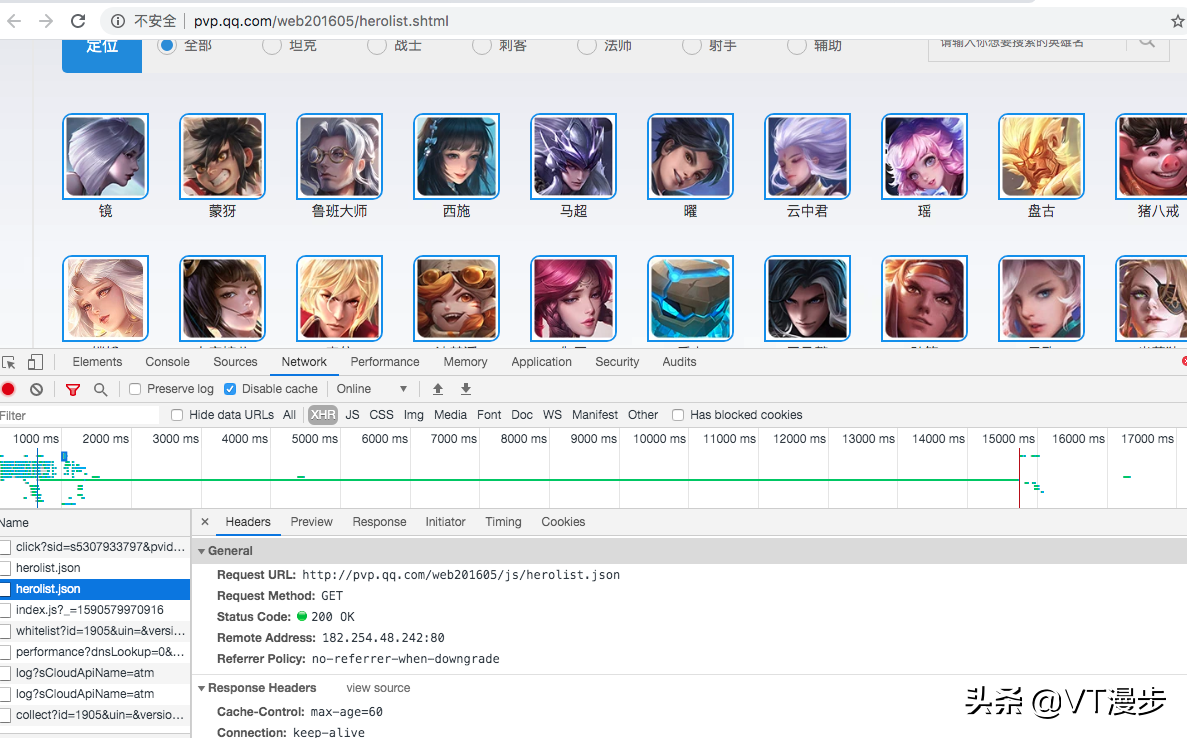The image size is (1187, 738).
Task: Show the request Timing tab
Action: [x=503, y=522]
